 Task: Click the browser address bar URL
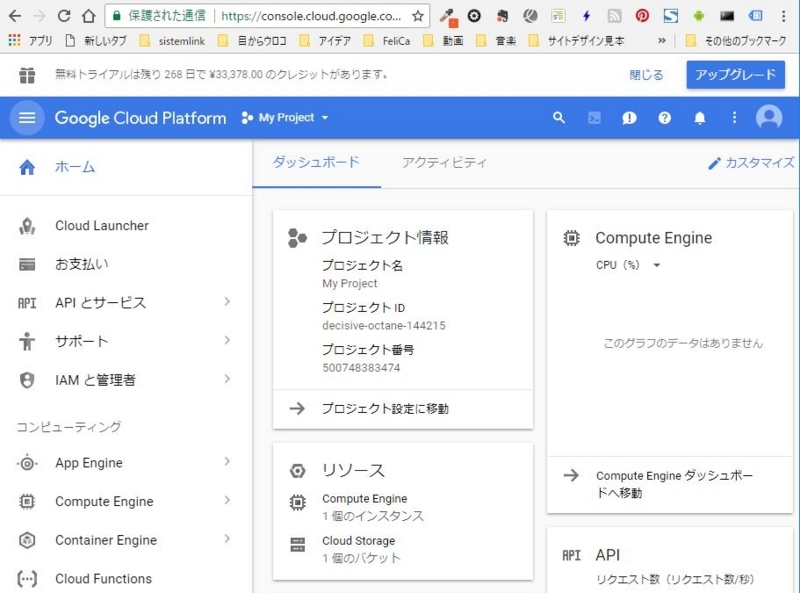[x=311, y=16]
